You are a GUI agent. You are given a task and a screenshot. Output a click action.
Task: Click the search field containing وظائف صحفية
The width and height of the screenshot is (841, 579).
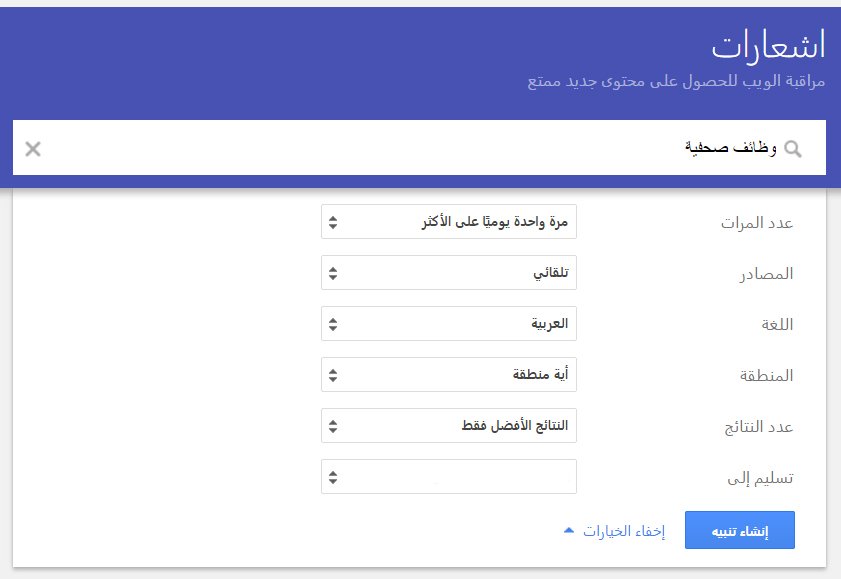[419, 147]
